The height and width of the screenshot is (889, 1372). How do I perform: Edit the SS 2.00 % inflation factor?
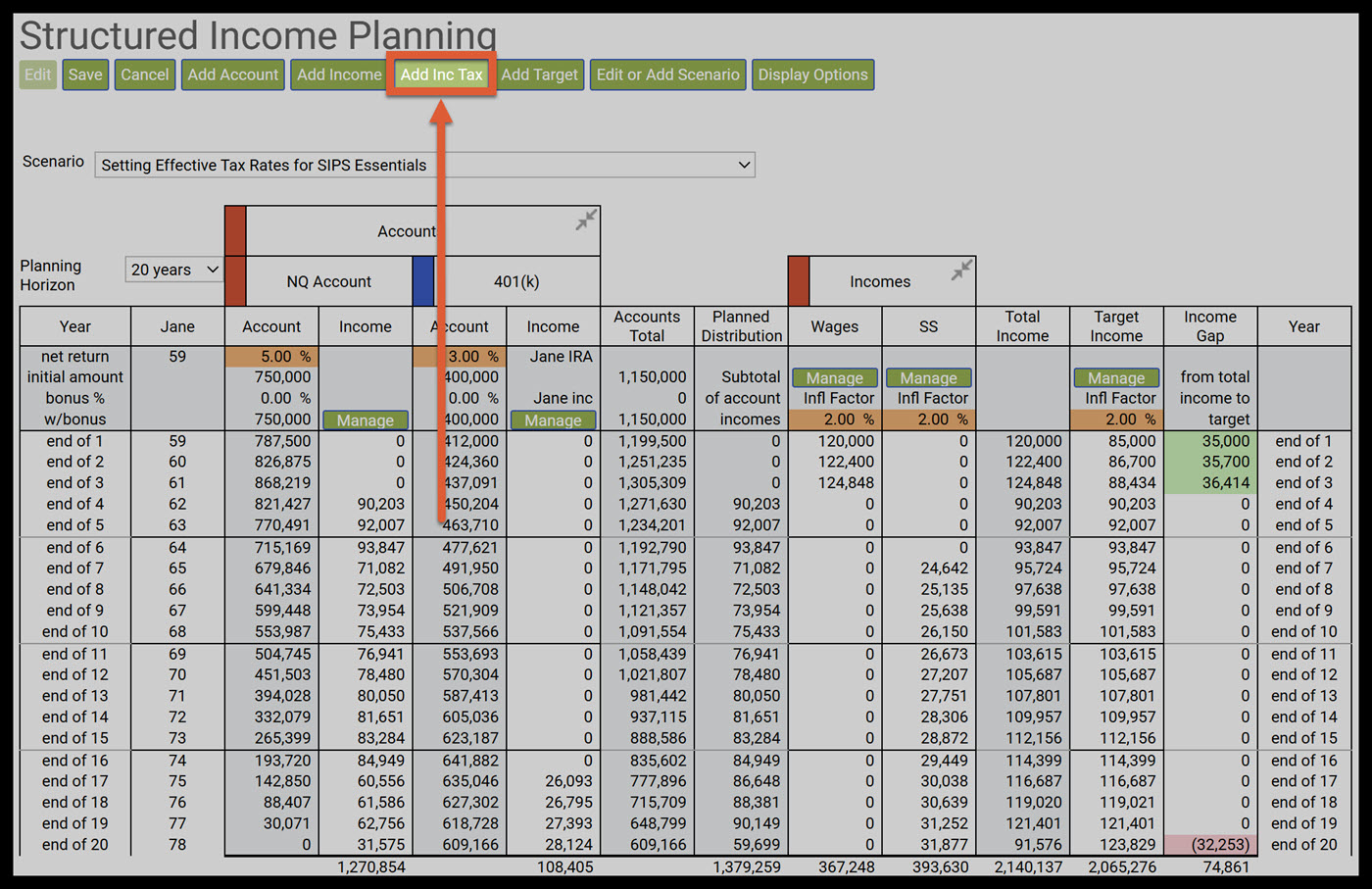(929, 420)
